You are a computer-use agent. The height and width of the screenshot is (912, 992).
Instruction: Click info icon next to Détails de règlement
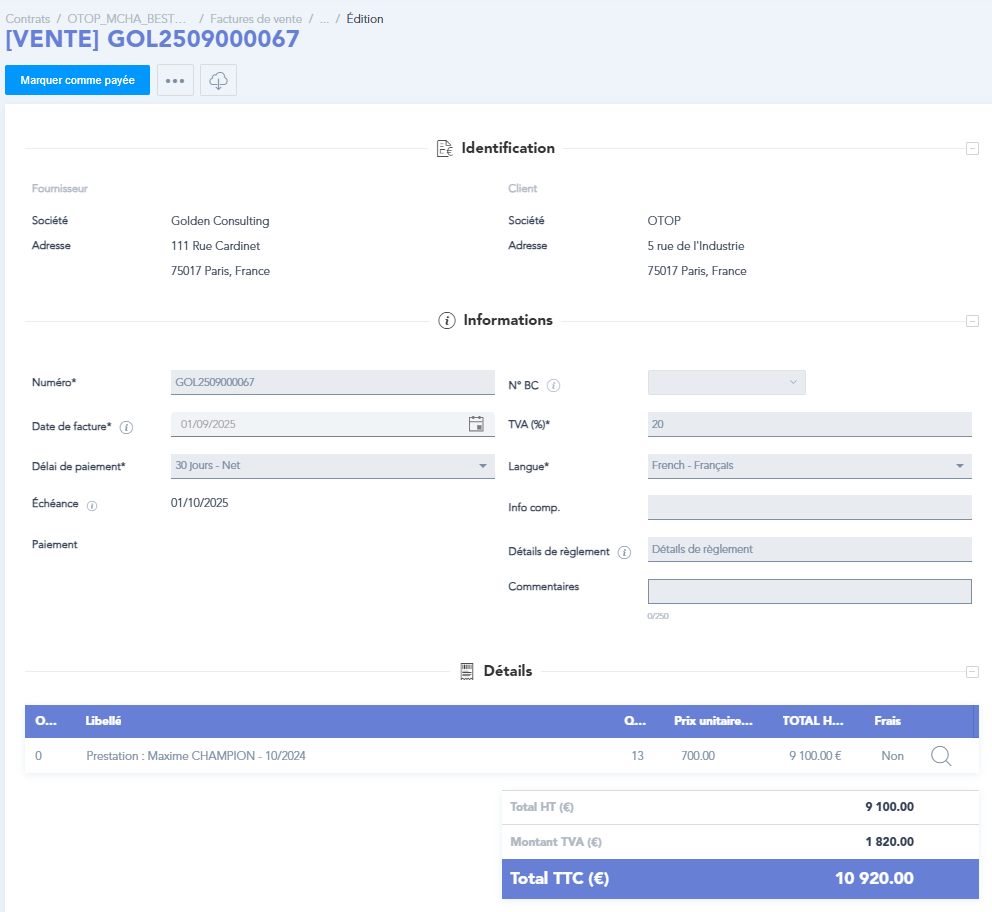pyautogui.click(x=624, y=552)
